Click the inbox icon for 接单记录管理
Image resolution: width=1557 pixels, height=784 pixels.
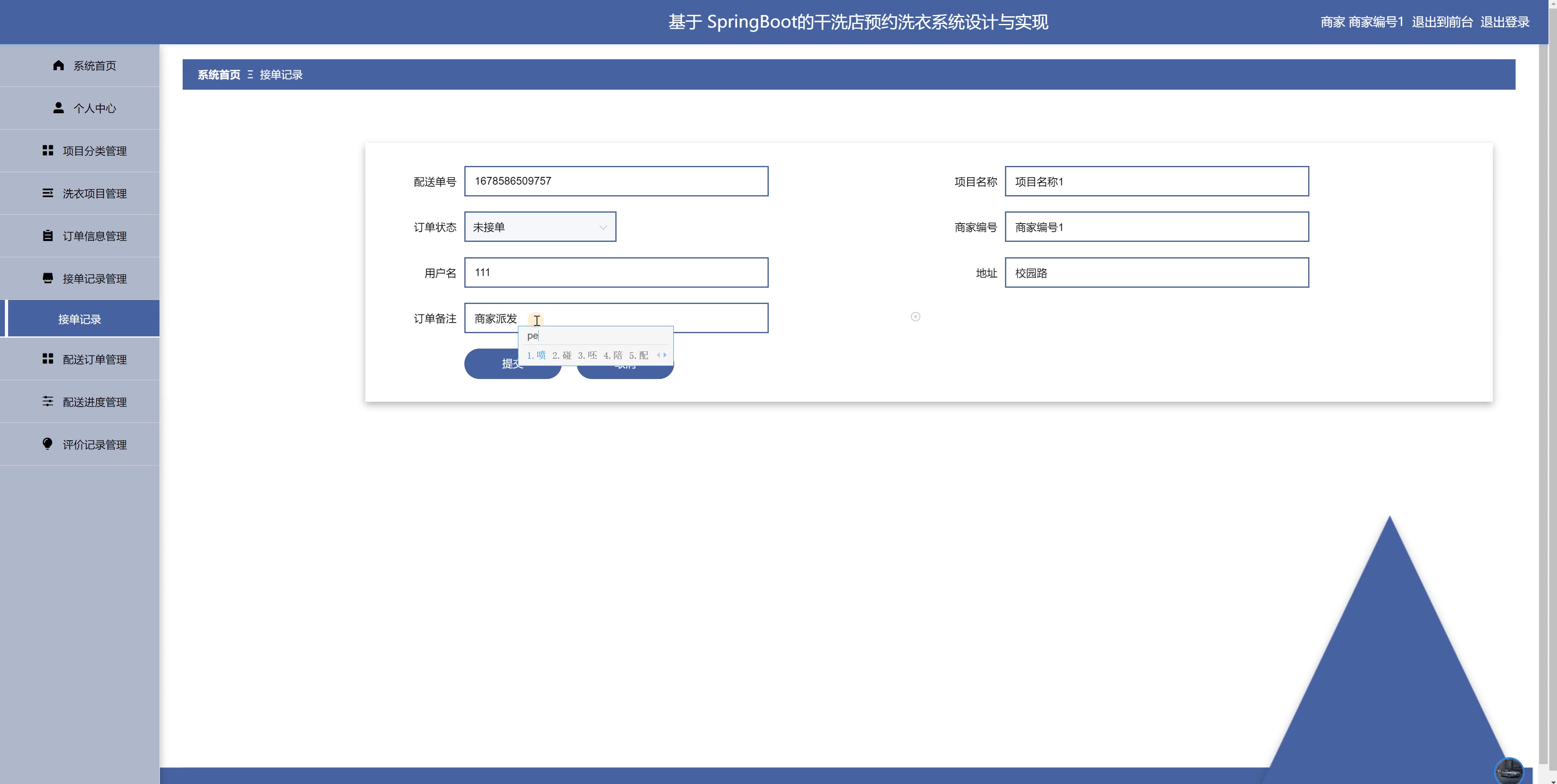(48, 278)
